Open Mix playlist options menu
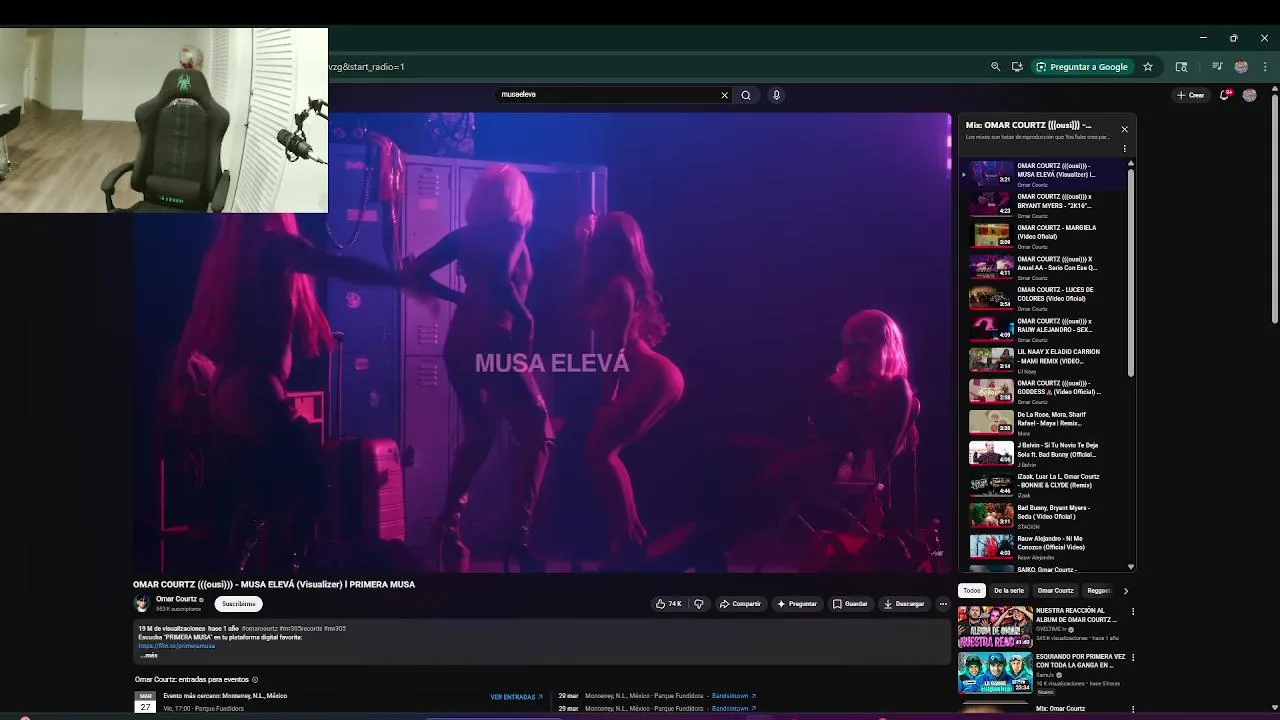 tap(1124, 149)
